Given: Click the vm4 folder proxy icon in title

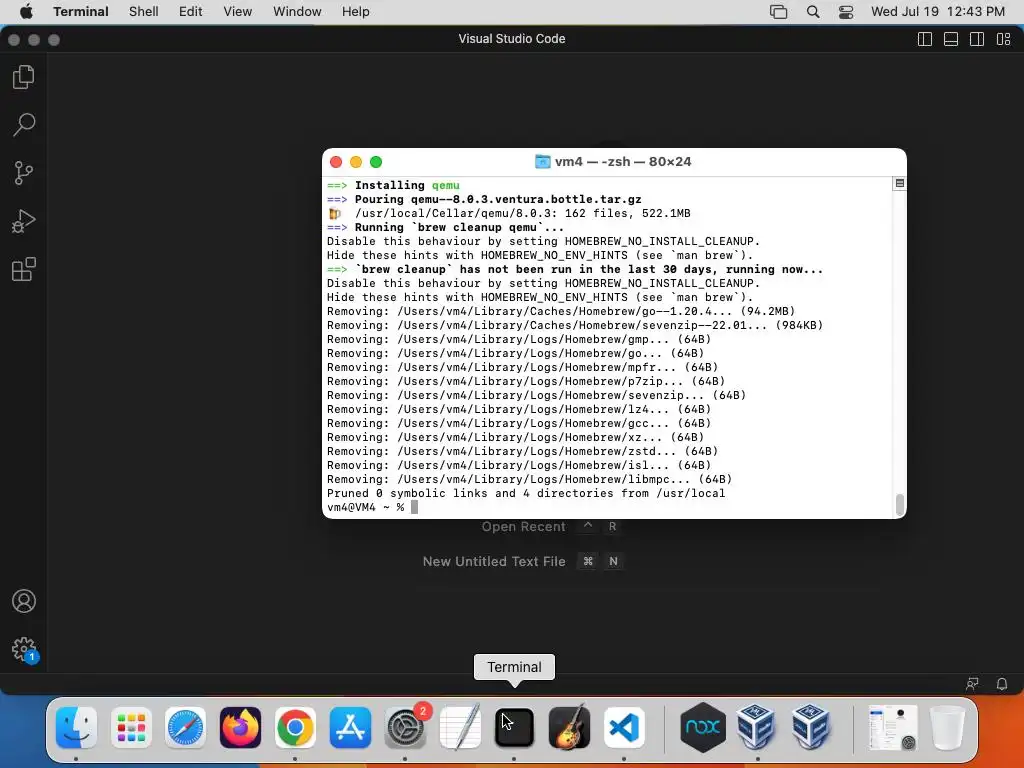Looking at the screenshot, I should pos(542,162).
